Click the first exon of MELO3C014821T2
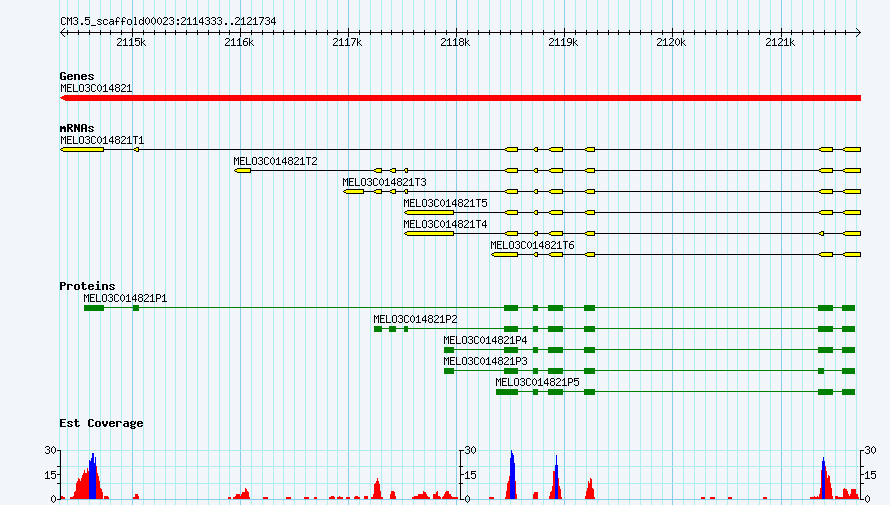Screen dimensions: 890x505 (242, 171)
